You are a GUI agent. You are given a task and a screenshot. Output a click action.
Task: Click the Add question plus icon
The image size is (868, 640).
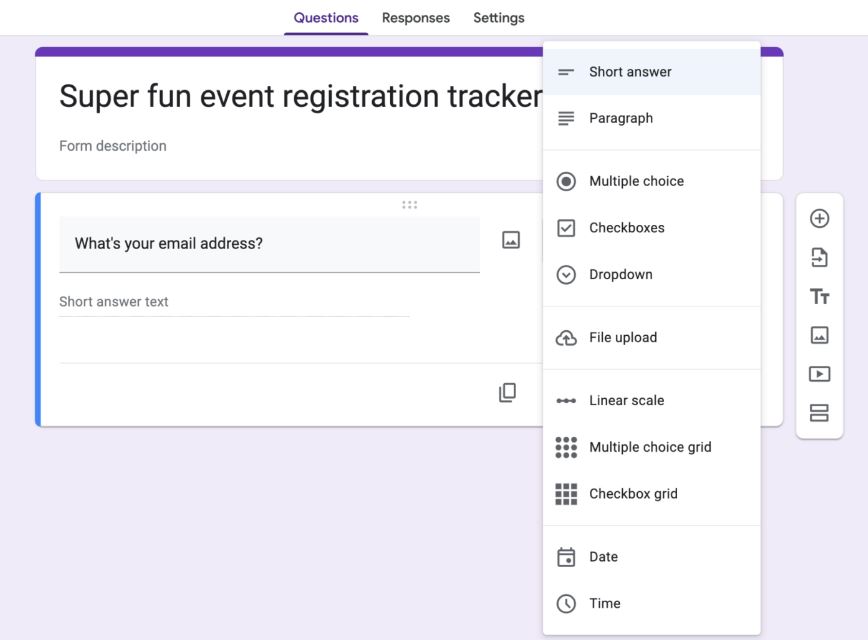point(819,219)
